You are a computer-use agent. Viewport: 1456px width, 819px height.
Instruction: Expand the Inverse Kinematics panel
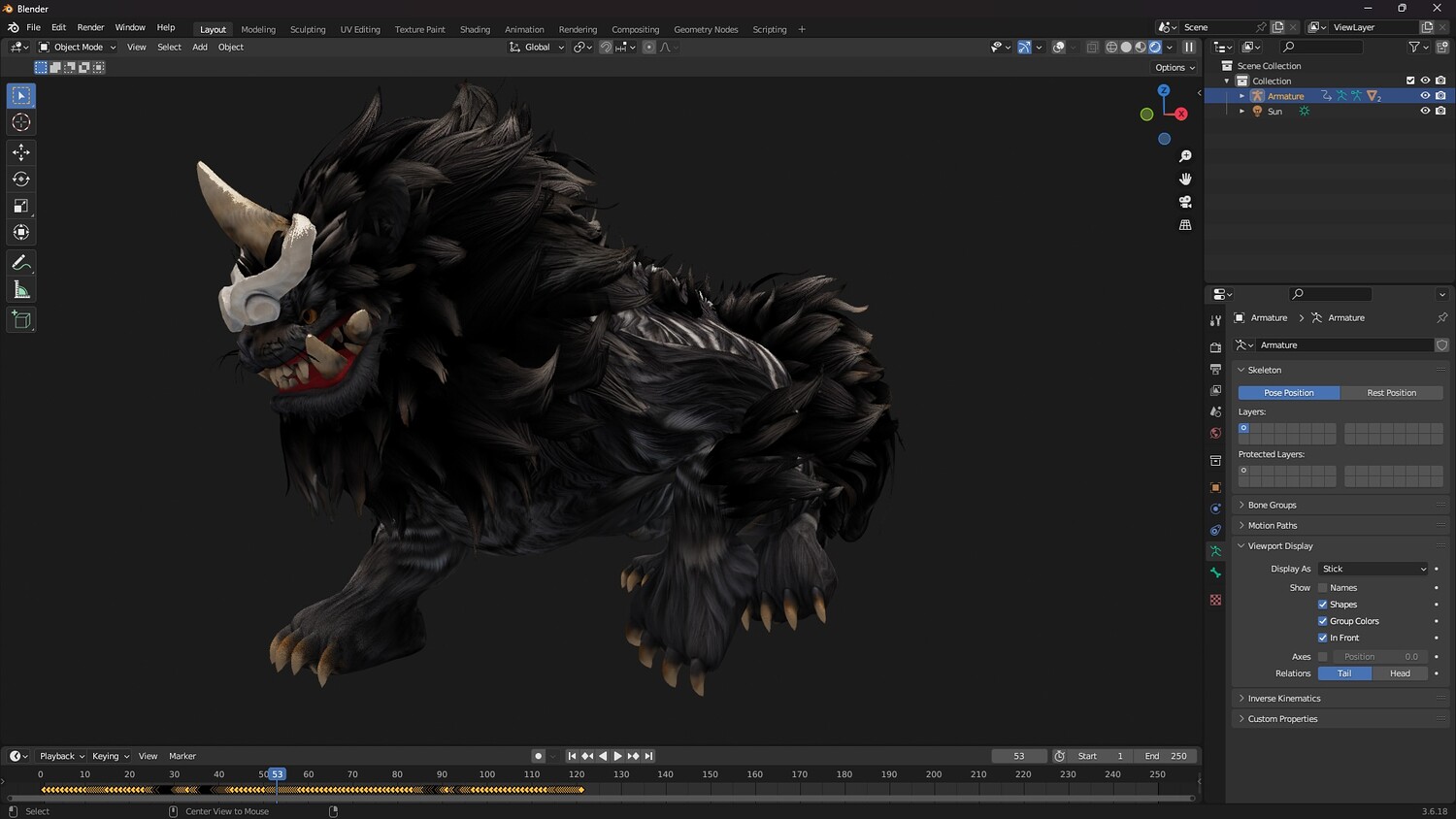1283,699
